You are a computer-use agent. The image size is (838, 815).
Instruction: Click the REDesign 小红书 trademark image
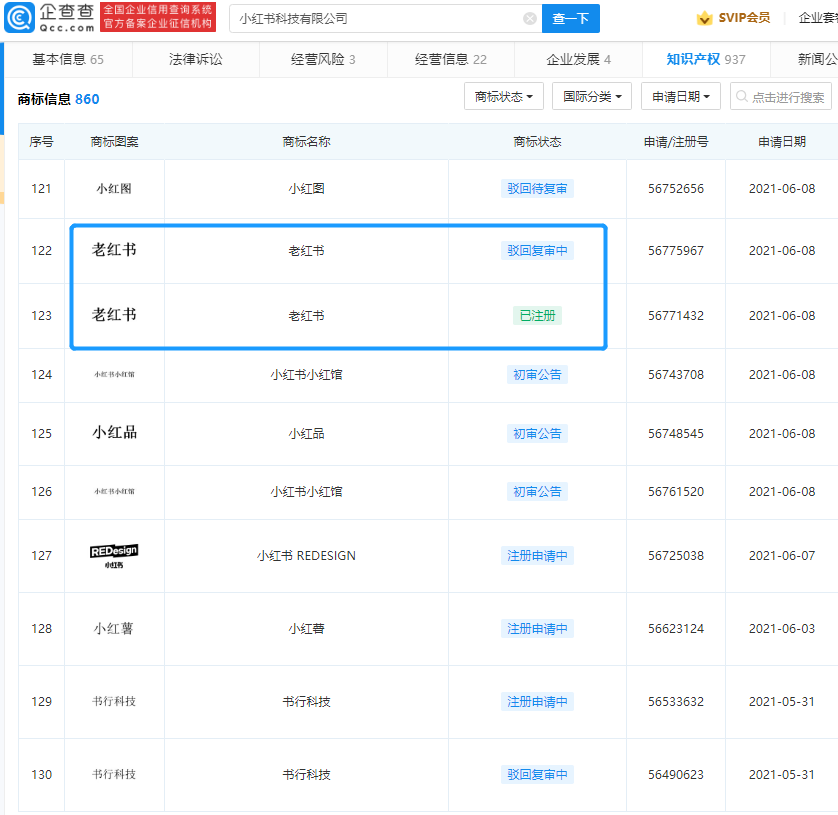click(113, 556)
